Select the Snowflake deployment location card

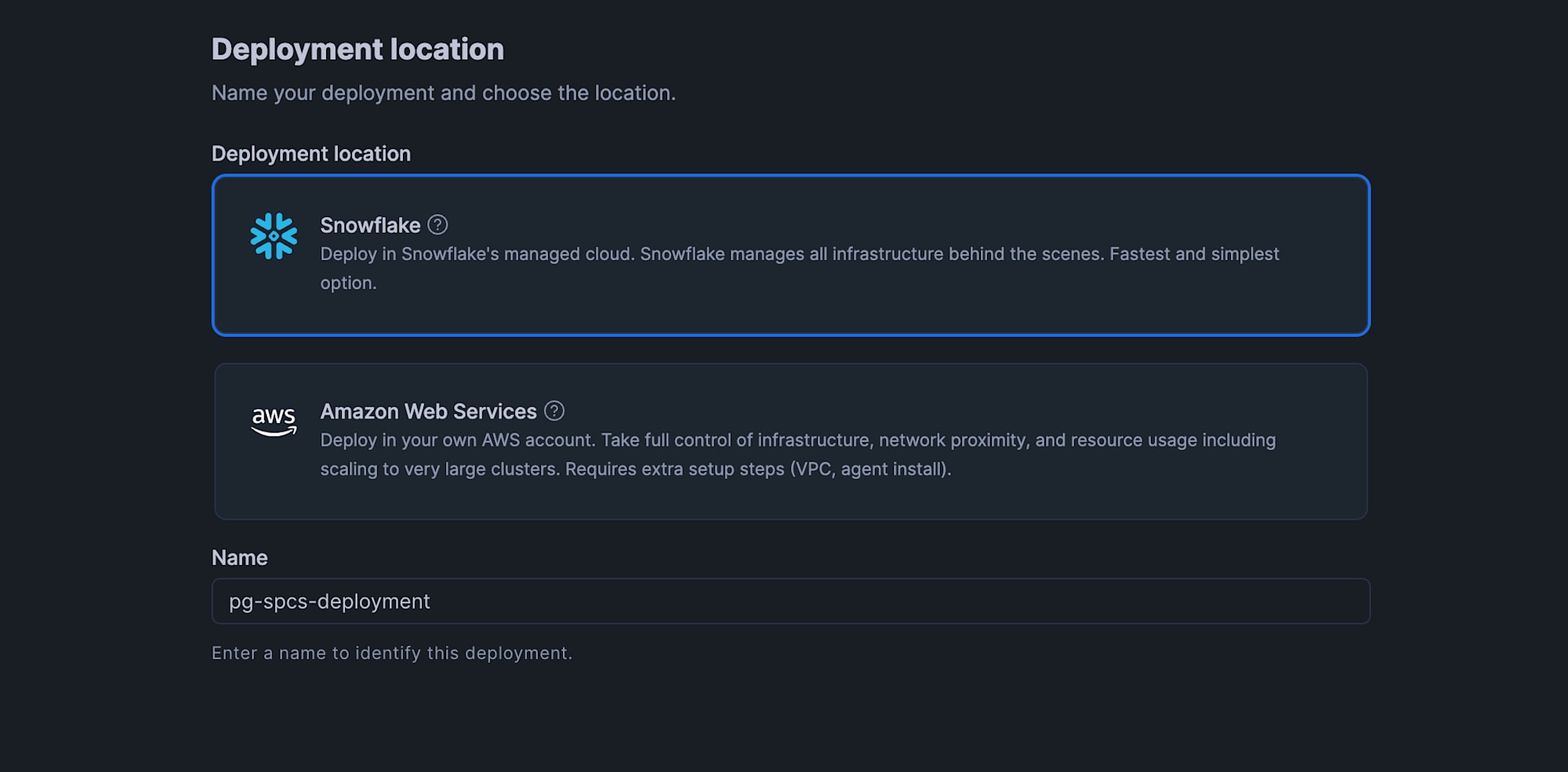(x=791, y=256)
